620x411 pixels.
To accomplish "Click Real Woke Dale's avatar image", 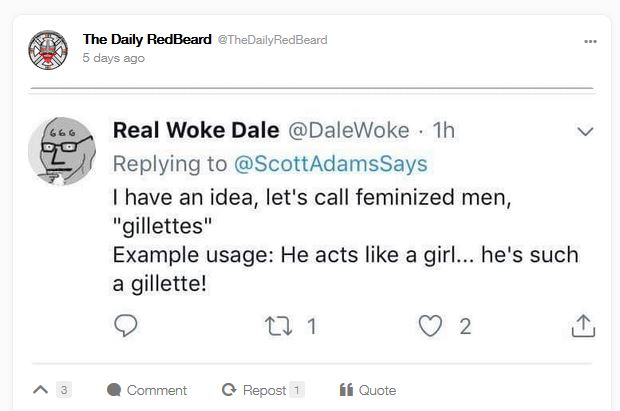I will click(x=62, y=151).
